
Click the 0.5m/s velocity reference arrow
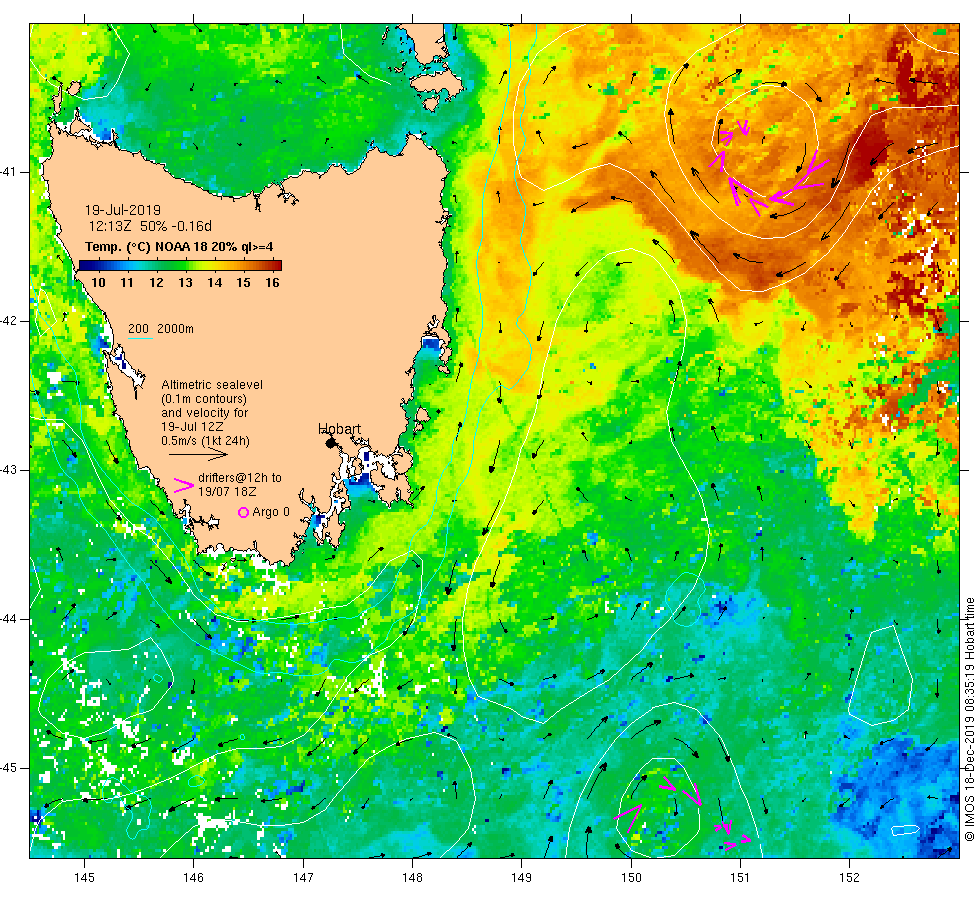(198, 455)
